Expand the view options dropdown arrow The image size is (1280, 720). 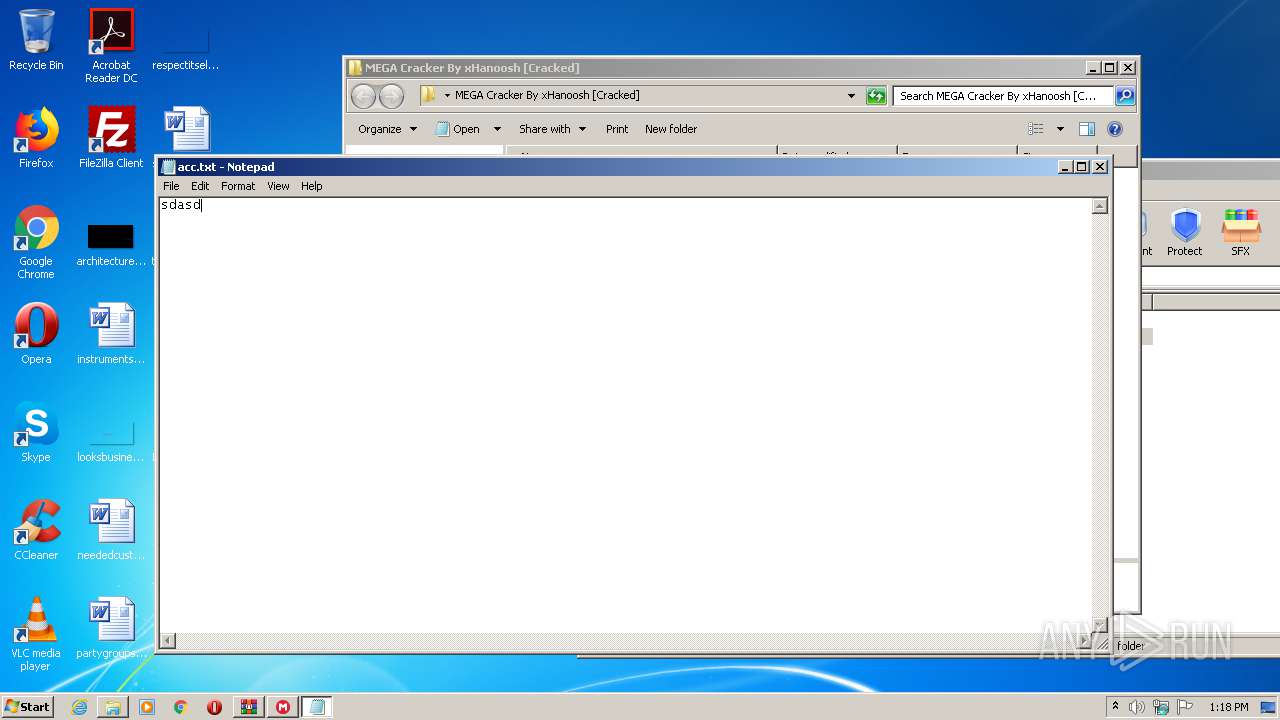(1060, 129)
